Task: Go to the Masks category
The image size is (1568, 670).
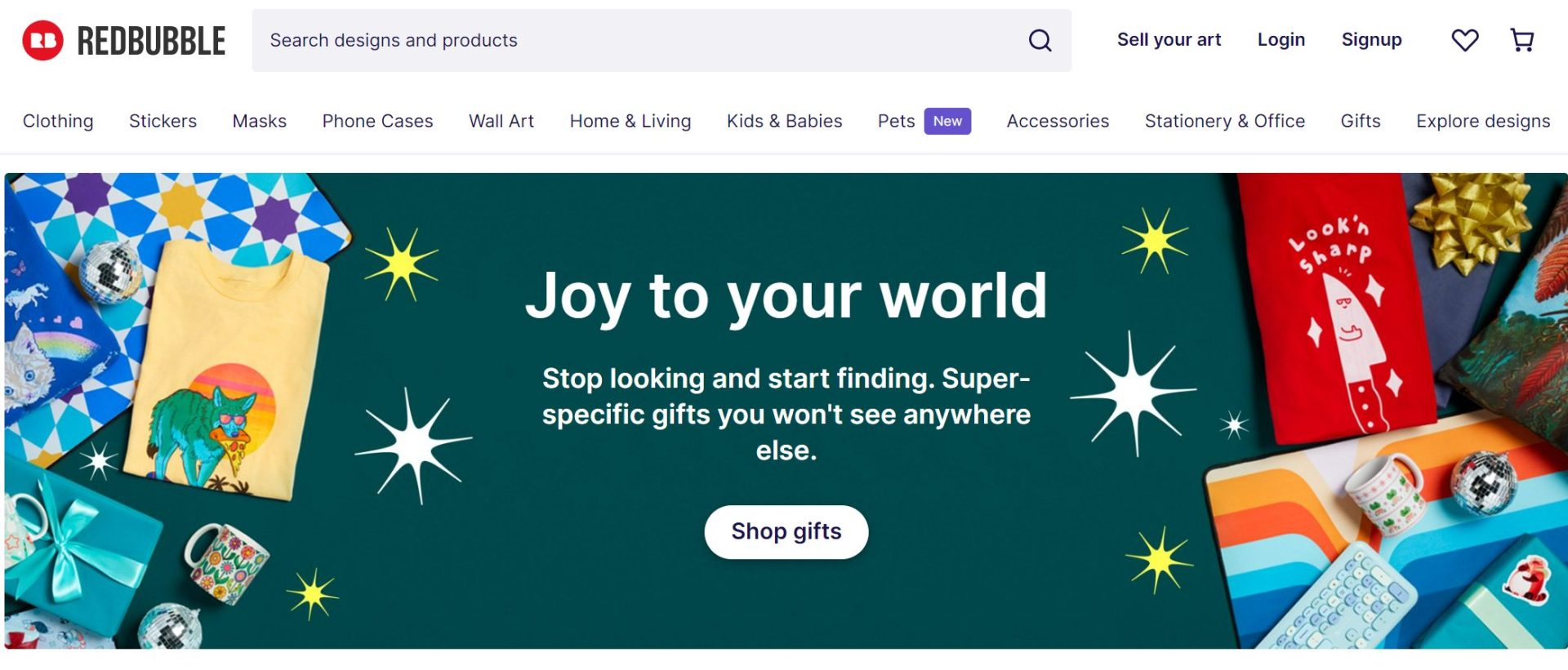Action: click(x=260, y=121)
